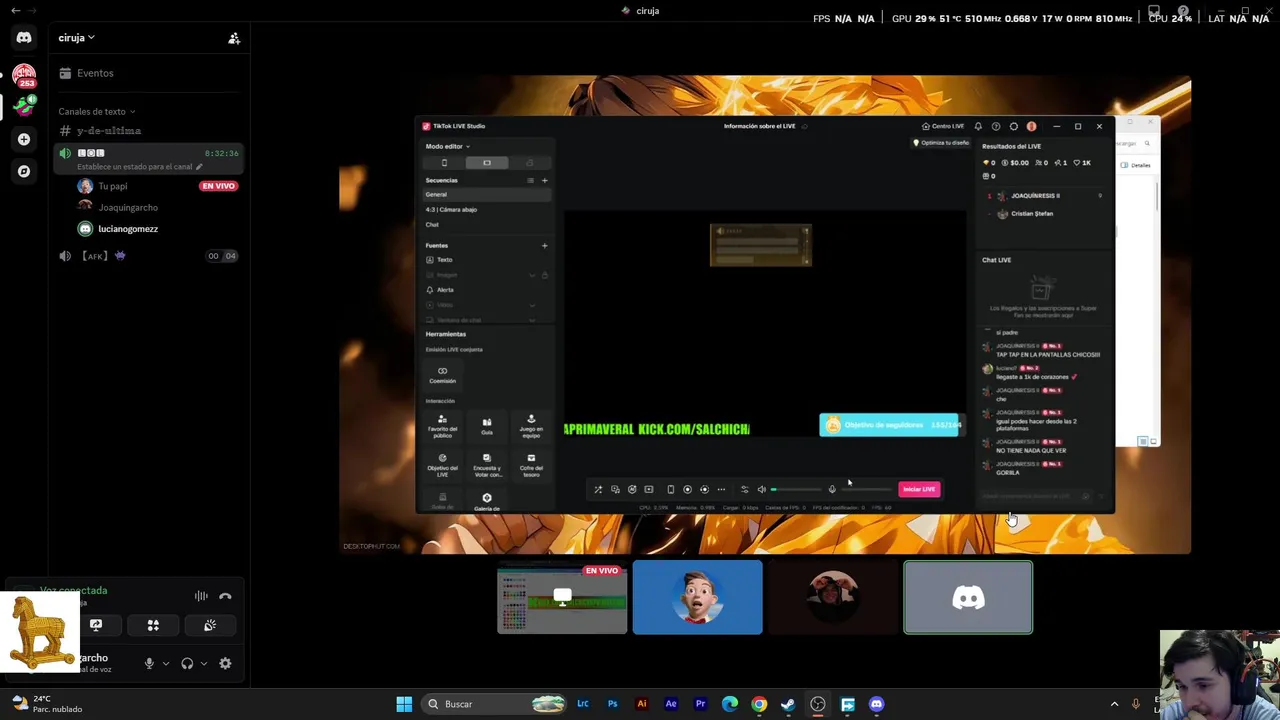The width and height of the screenshot is (1280, 720).
Task: Open Juego en equipo interaction tool
Action: [531, 426]
